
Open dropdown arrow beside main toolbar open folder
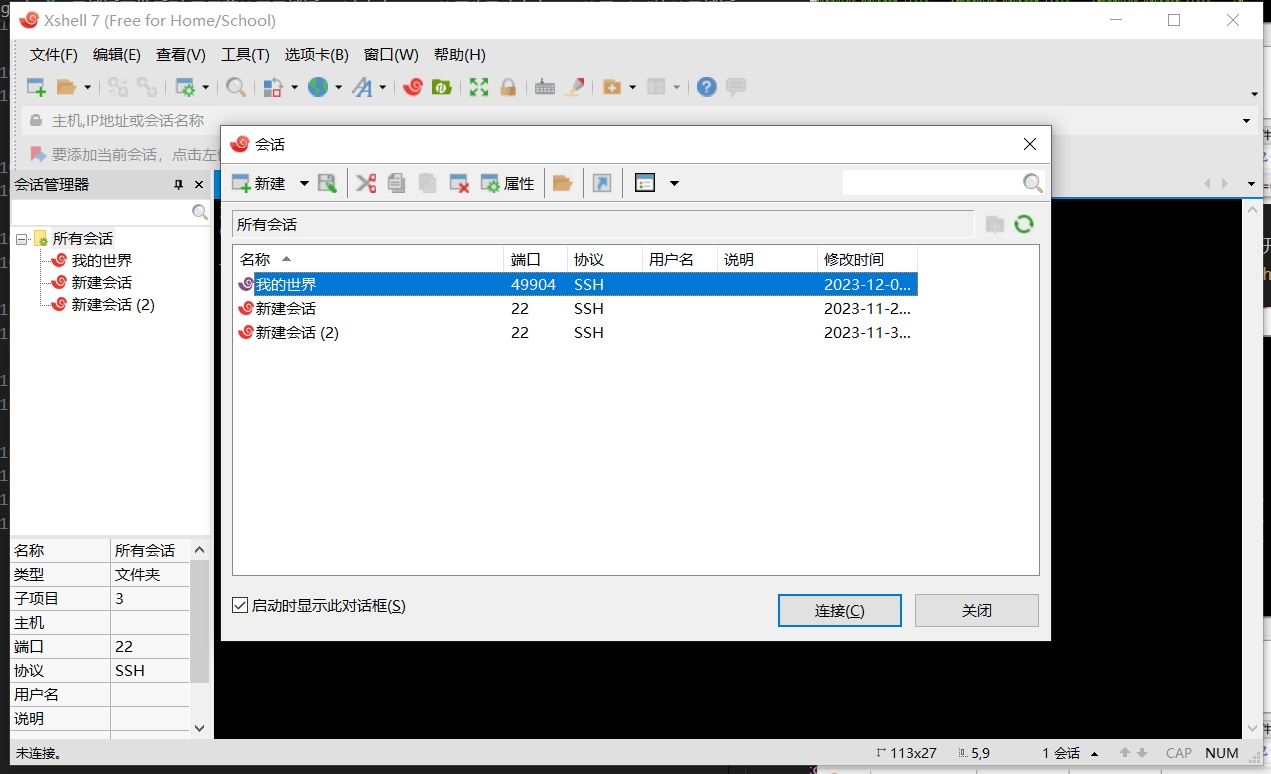[88, 87]
